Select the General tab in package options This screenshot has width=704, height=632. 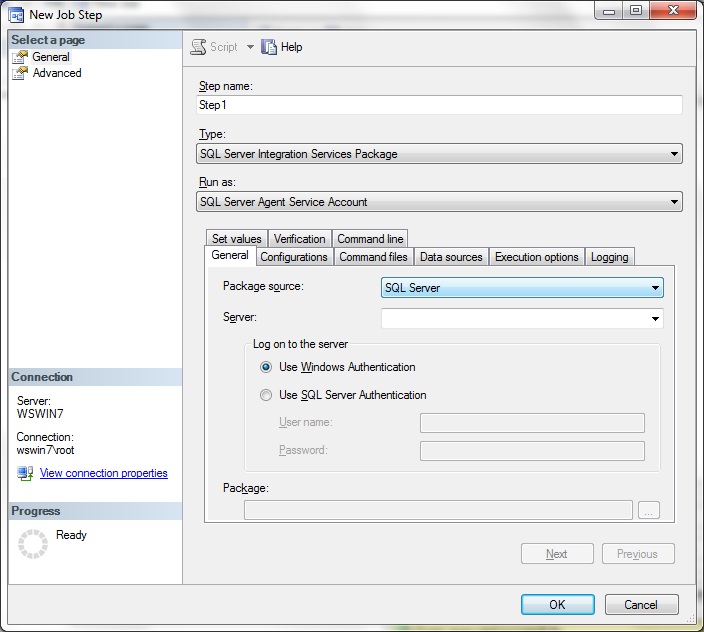pos(230,255)
